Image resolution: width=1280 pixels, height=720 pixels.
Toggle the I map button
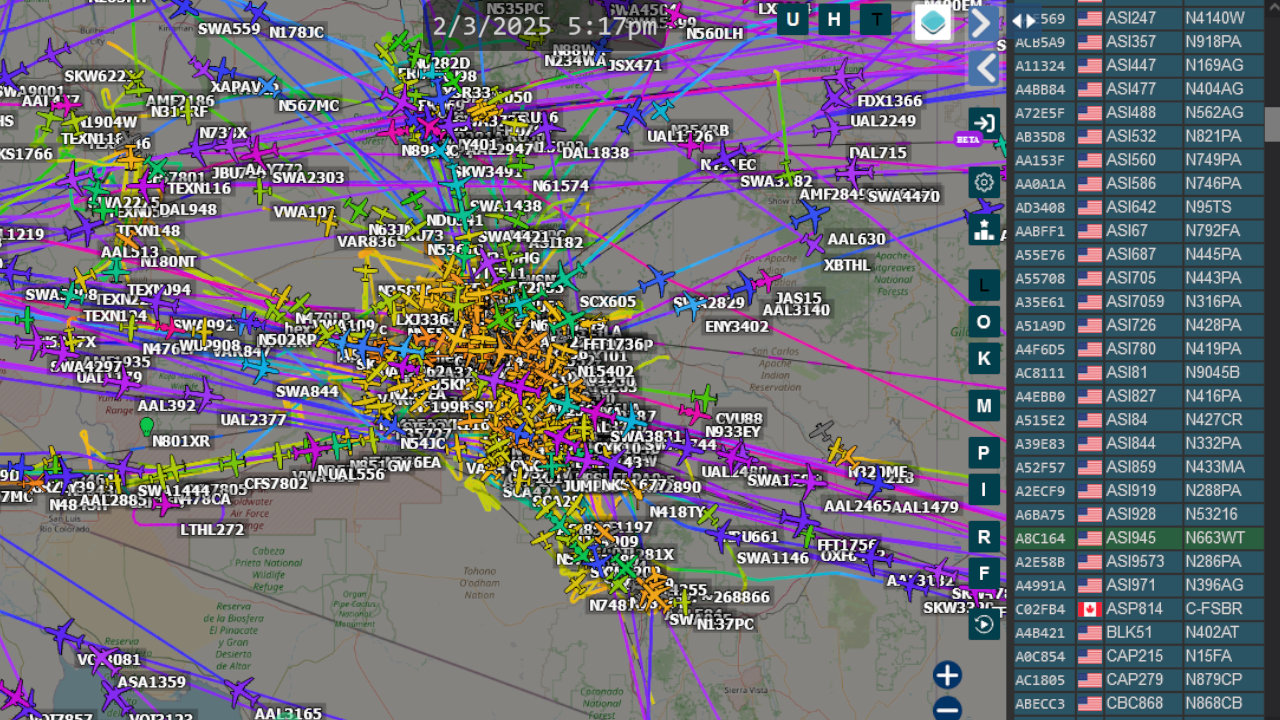tap(984, 490)
